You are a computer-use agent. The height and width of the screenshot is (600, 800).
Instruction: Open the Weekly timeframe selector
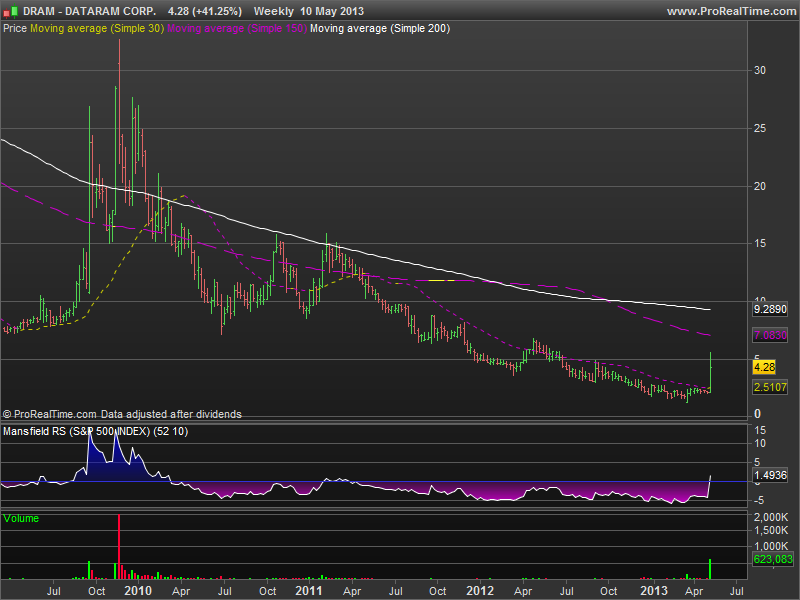click(x=274, y=11)
